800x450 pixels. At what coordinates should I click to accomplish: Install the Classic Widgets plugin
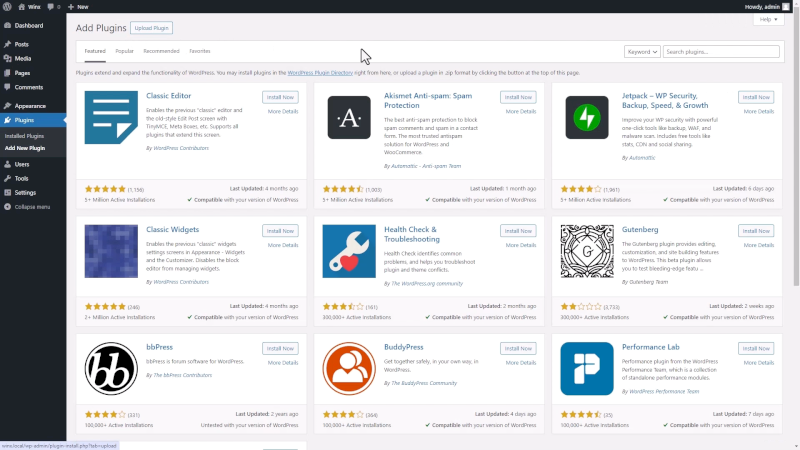pyautogui.click(x=280, y=231)
